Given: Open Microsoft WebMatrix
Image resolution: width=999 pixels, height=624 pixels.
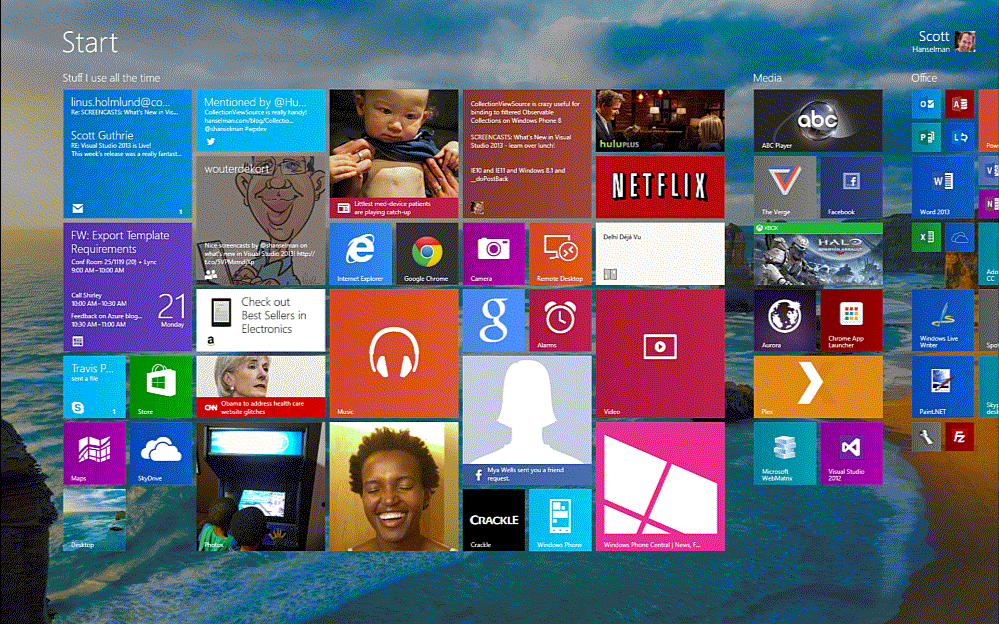Looking at the screenshot, I should (785, 453).
